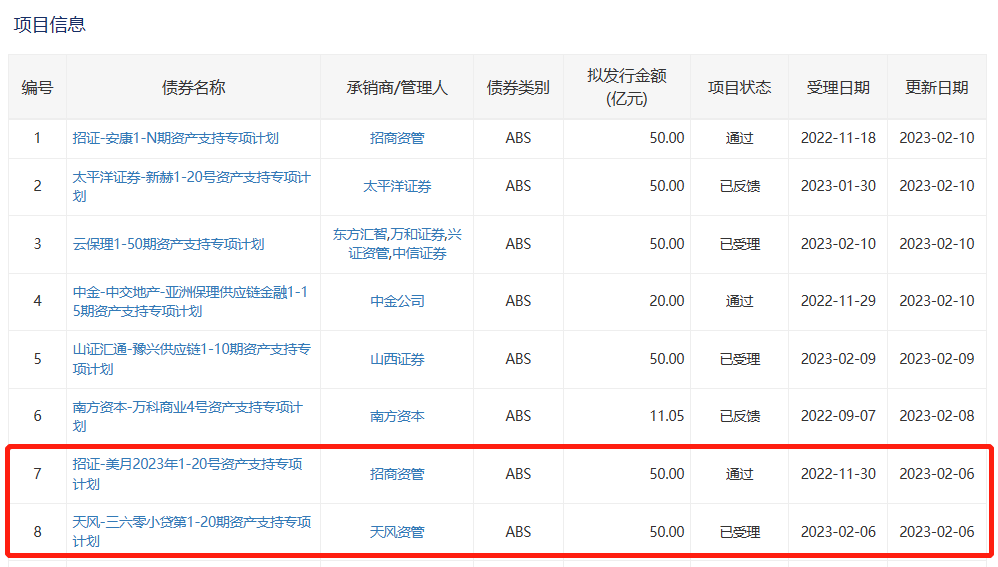Click update date 2023-02-09

click(x=937, y=359)
